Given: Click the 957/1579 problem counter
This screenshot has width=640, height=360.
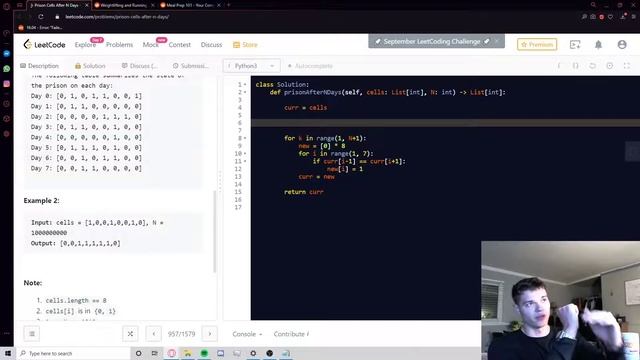Looking at the screenshot, I should tap(182, 334).
